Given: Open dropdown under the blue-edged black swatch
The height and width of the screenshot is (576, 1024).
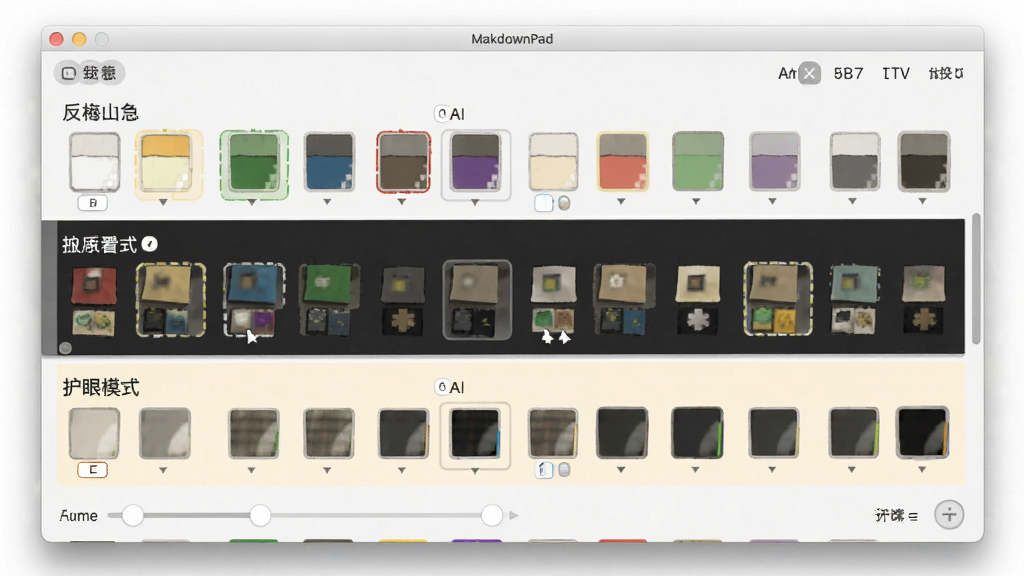Looking at the screenshot, I should tap(475, 471).
